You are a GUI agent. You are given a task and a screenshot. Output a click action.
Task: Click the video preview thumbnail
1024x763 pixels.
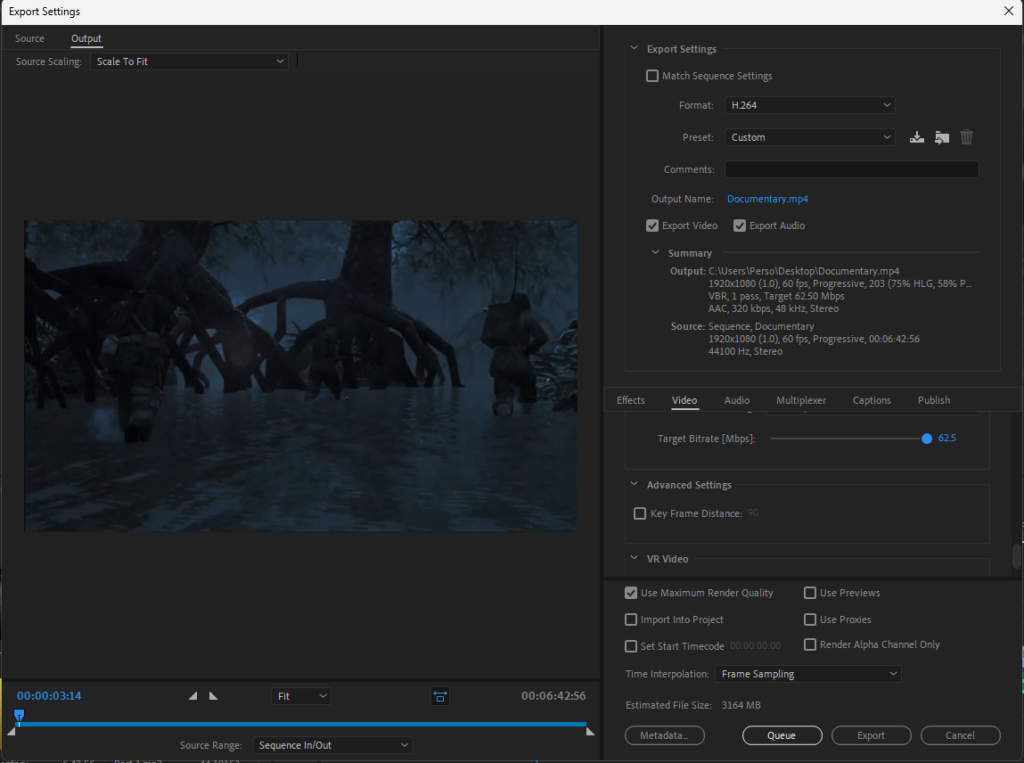pyautogui.click(x=300, y=376)
